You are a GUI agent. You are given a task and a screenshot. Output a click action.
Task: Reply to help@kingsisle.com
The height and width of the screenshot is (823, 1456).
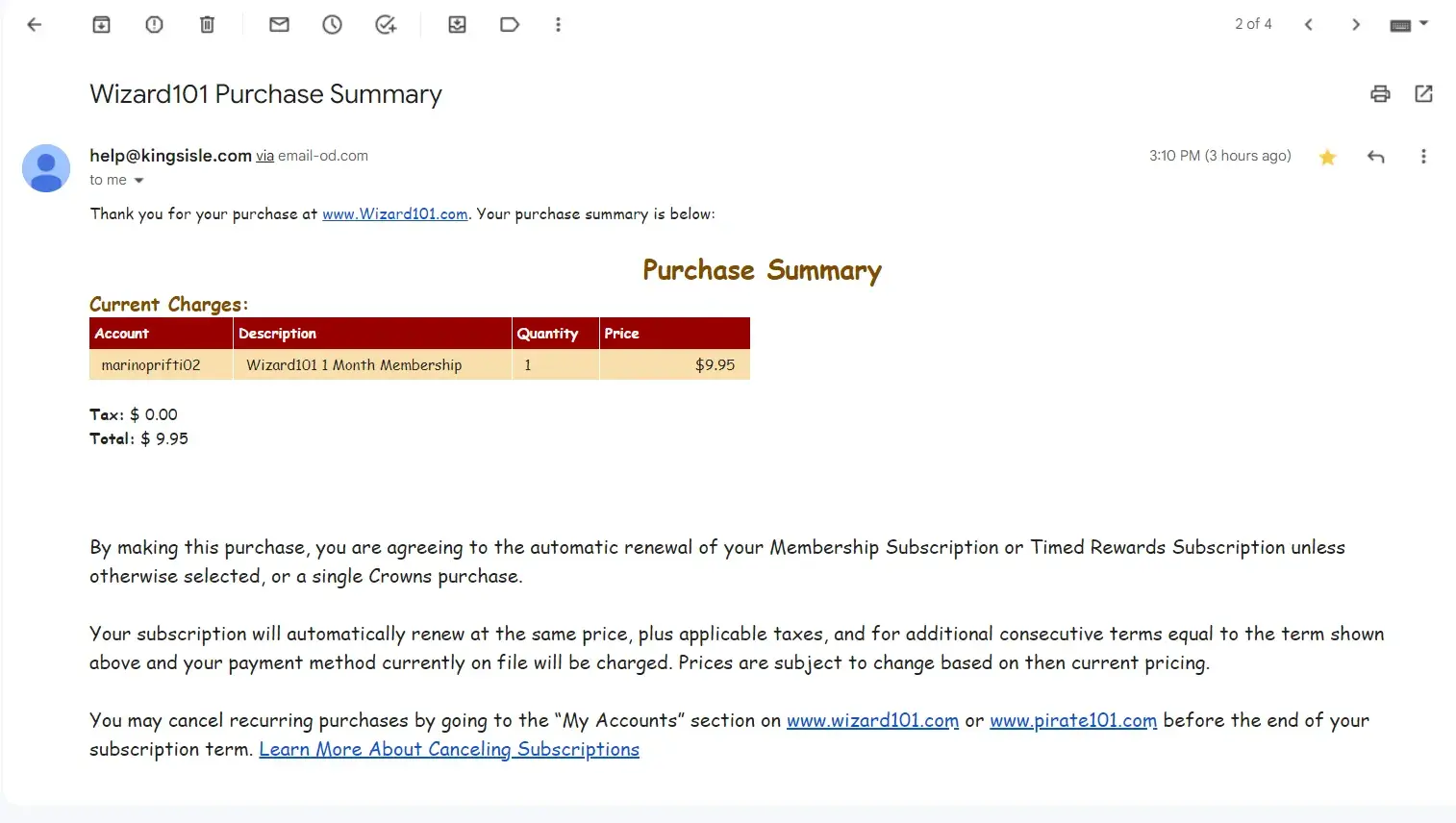1375,157
